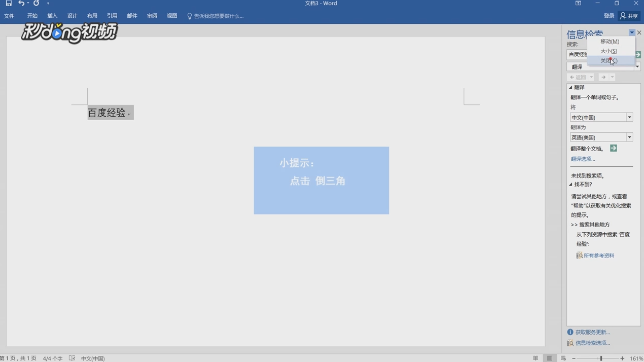The image size is (644, 362).
Task: Redo or repeat the last action
Action: [x=36, y=3]
